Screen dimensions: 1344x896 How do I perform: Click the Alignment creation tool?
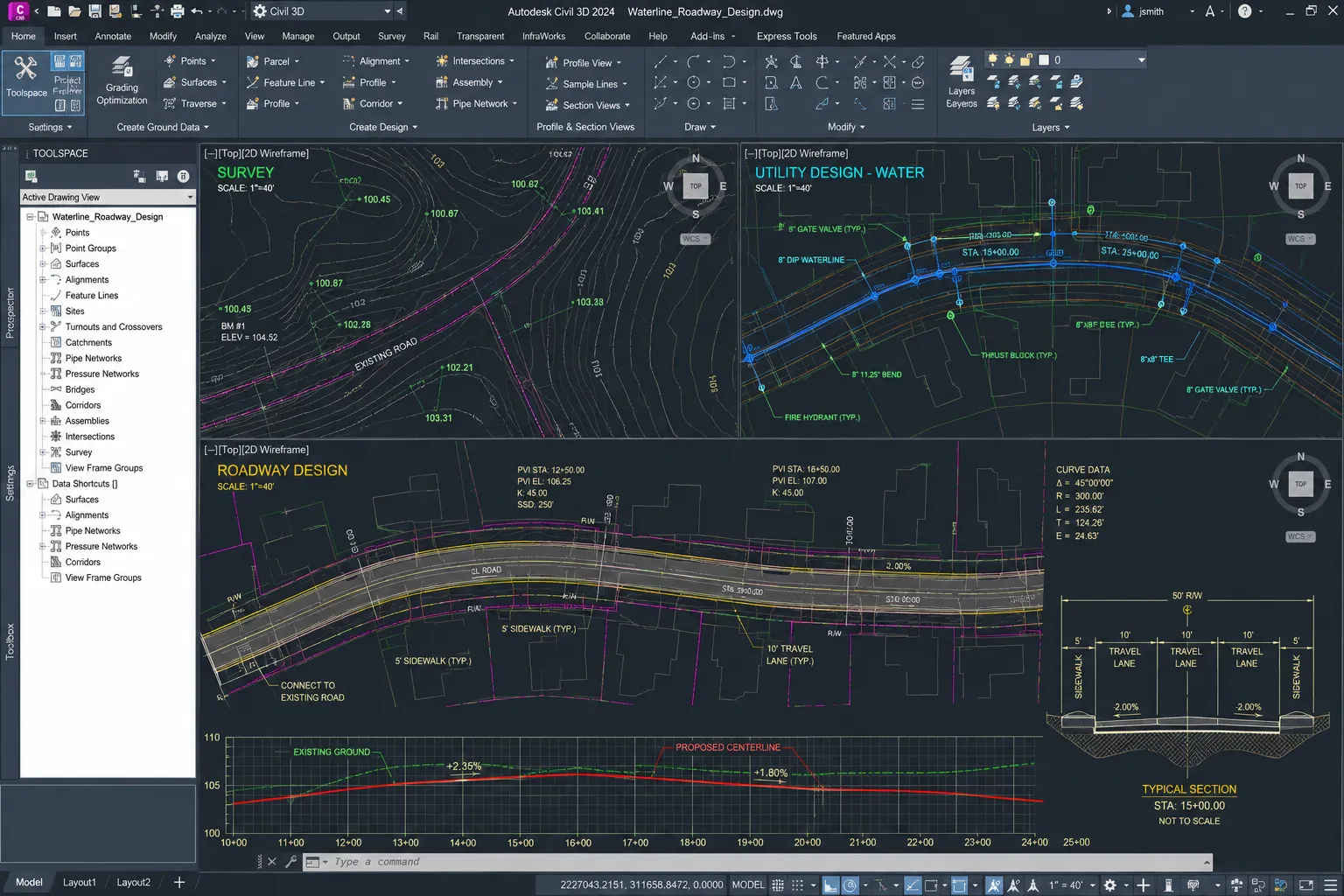[x=375, y=61]
